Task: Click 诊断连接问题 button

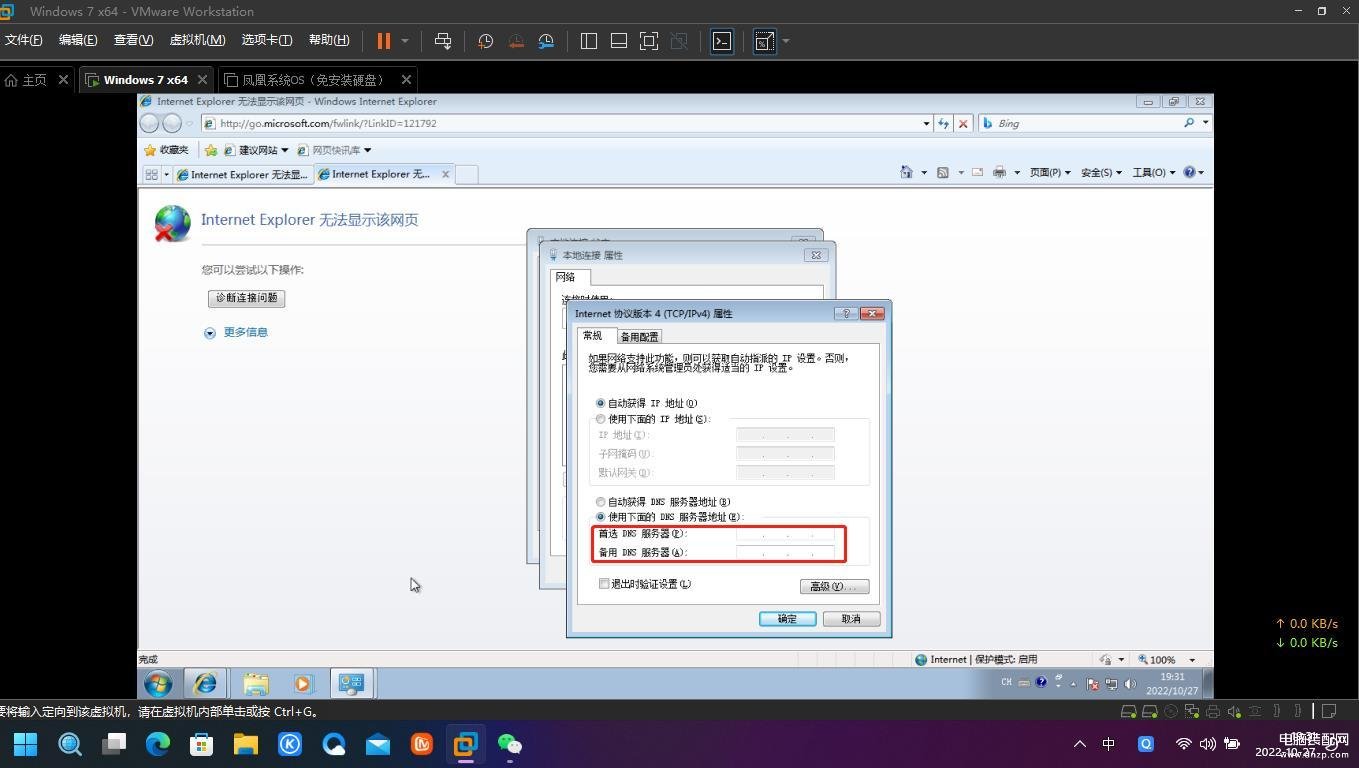Action: pos(247,298)
